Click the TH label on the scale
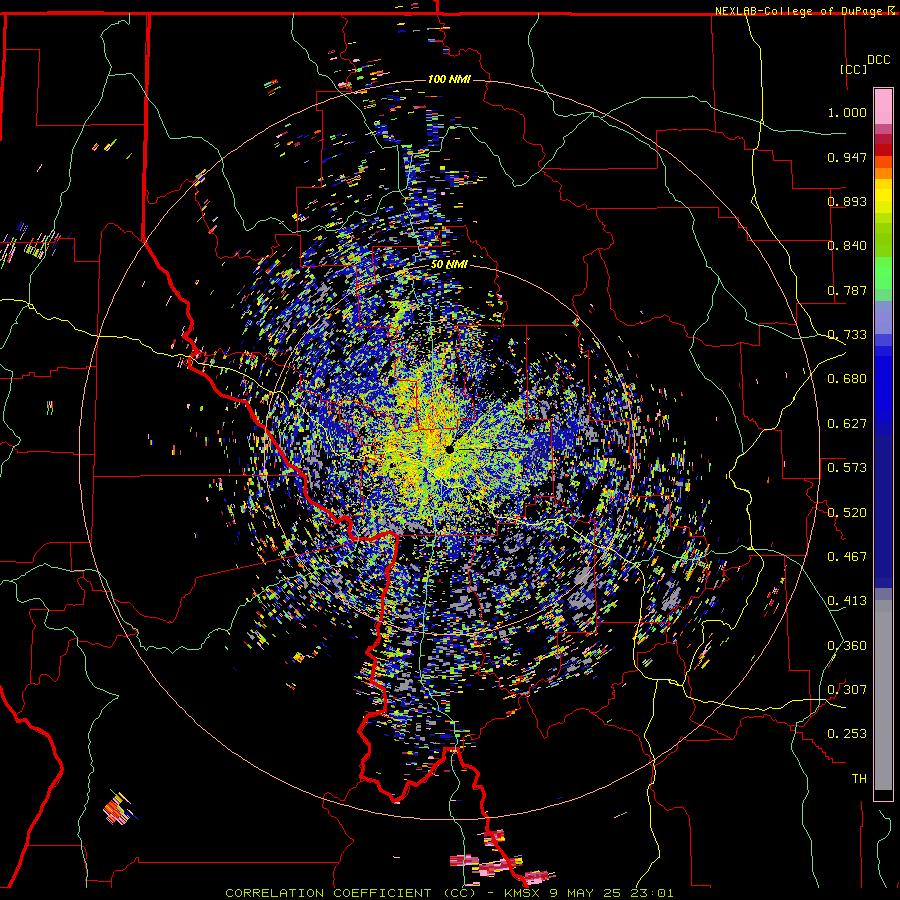Image resolution: width=900 pixels, height=900 pixels. [859, 779]
